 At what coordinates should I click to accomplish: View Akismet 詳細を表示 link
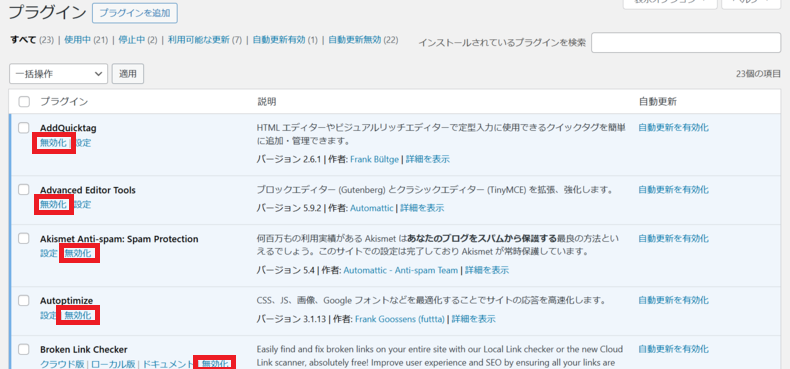click(x=487, y=270)
